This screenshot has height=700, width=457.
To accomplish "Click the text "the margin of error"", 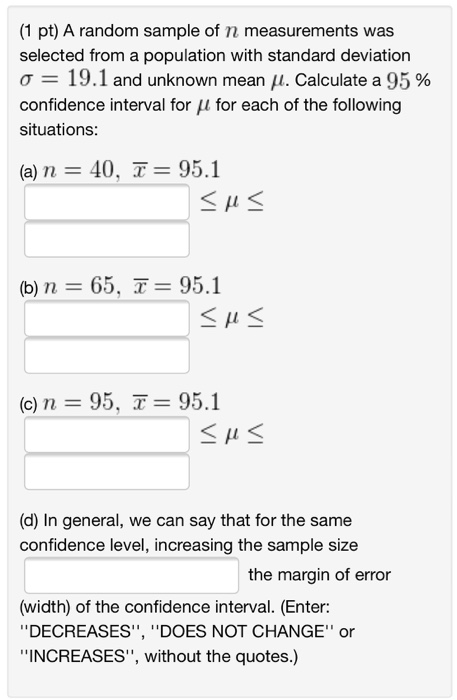I will pos(320,575).
